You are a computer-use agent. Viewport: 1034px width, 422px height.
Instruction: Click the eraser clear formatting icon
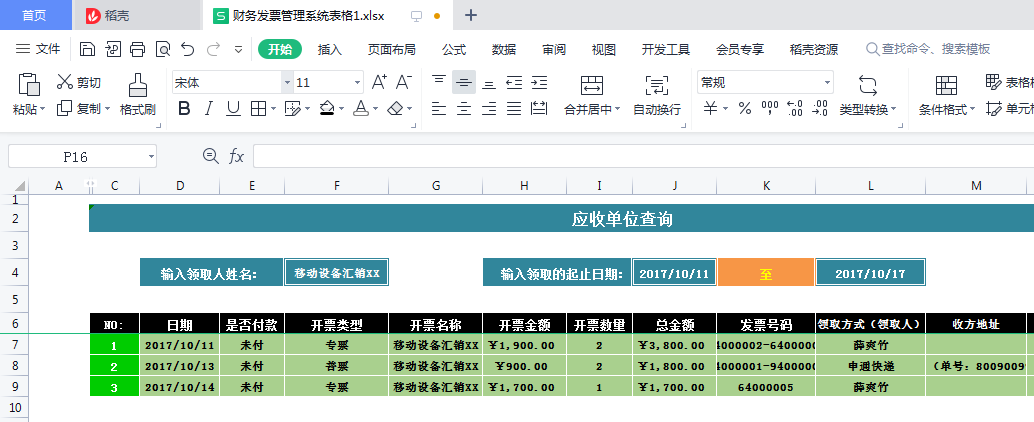[395, 109]
